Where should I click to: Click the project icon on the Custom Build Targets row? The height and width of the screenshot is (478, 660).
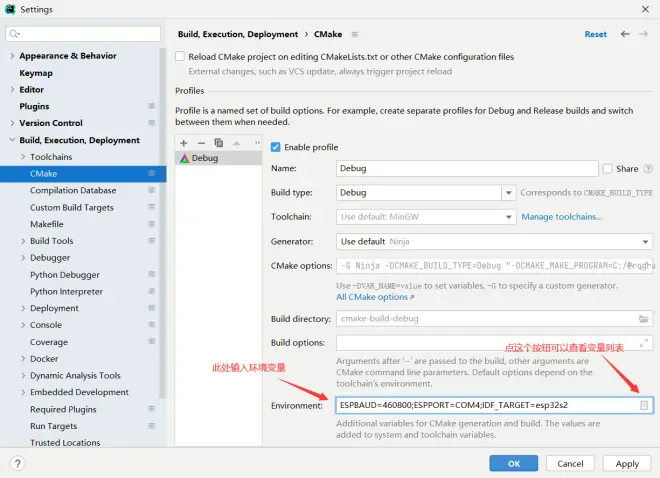(x=152, y=207)
